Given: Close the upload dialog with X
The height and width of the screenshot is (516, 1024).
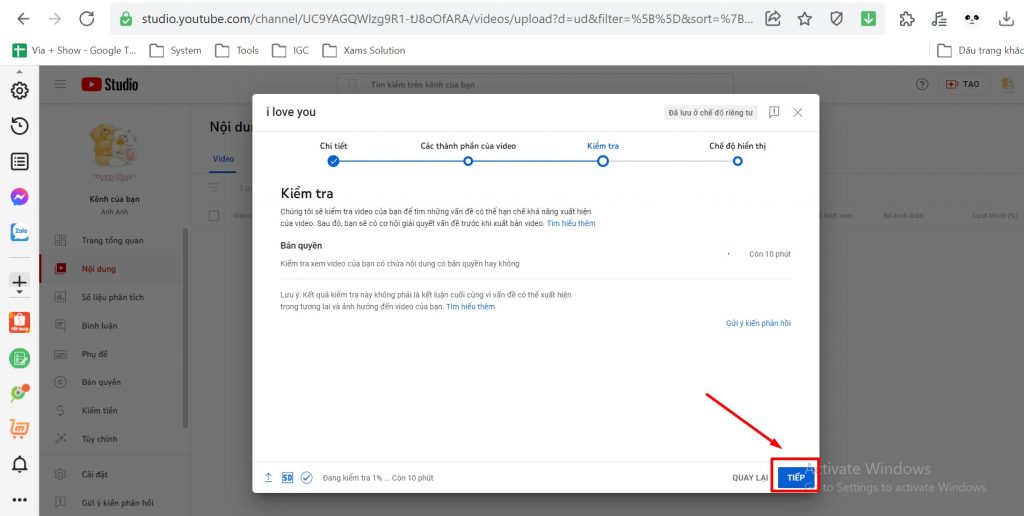Looking at the screenshot, I should point(797,112).
